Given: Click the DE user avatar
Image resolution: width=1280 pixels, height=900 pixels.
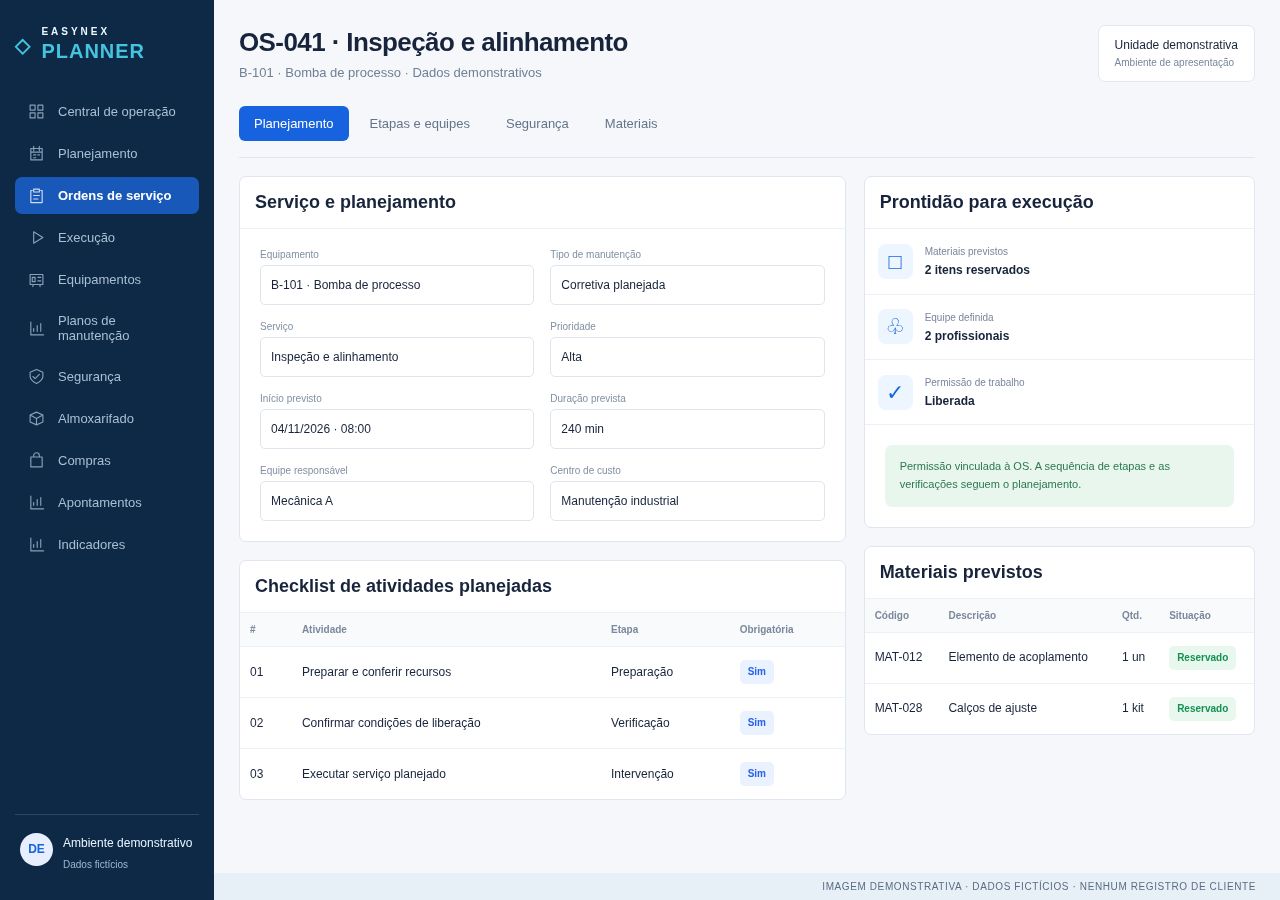Looking at the screenshot, I should [x=36, y=849].
